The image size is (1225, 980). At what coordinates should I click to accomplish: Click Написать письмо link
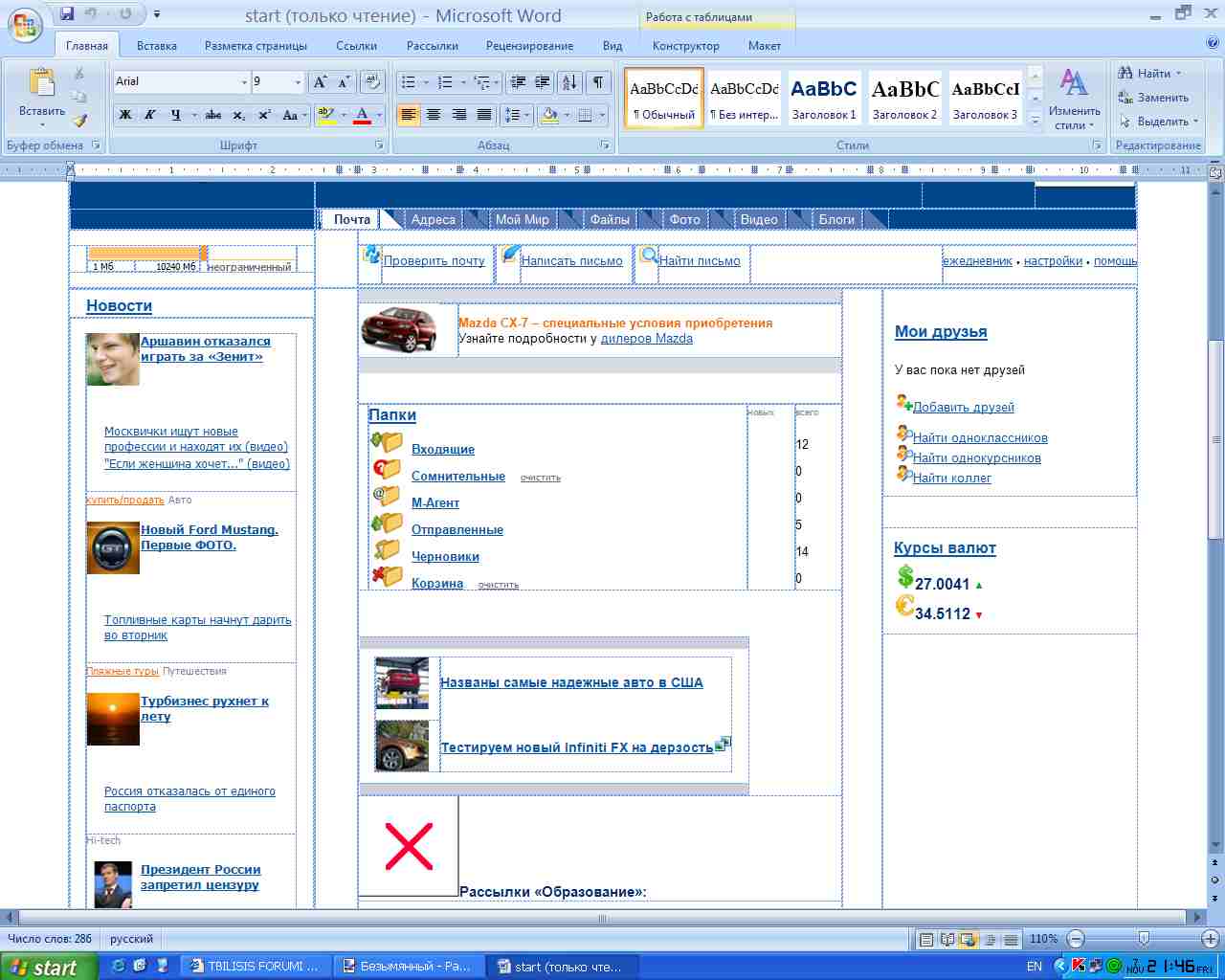coord(571,260)
